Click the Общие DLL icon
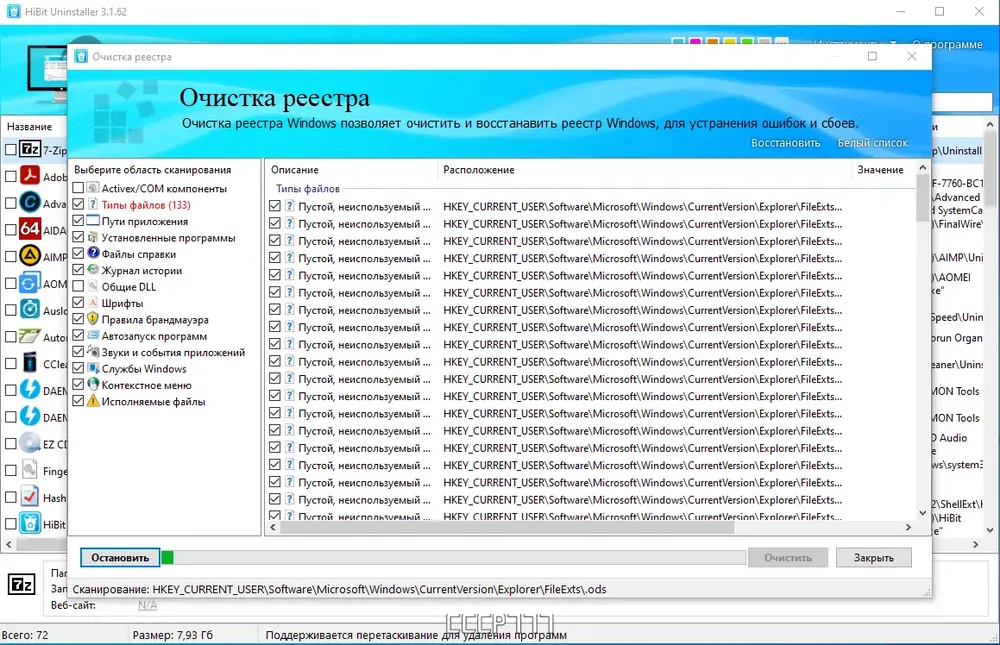 (93, 286)
